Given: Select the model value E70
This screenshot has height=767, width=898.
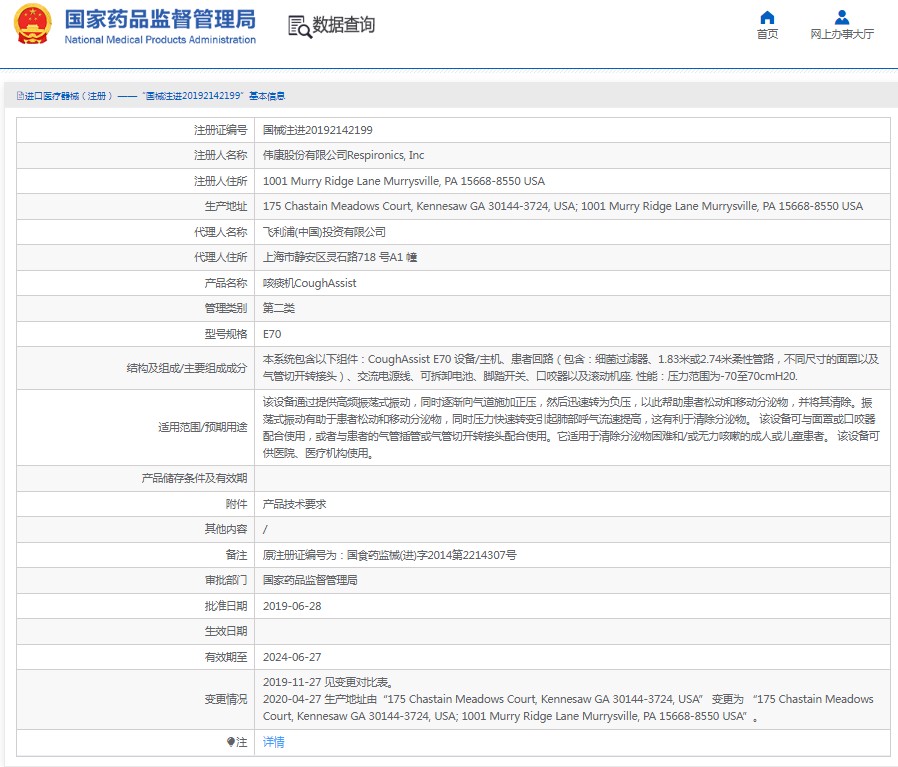Looking at the screenshot, I should coord(272,334).
